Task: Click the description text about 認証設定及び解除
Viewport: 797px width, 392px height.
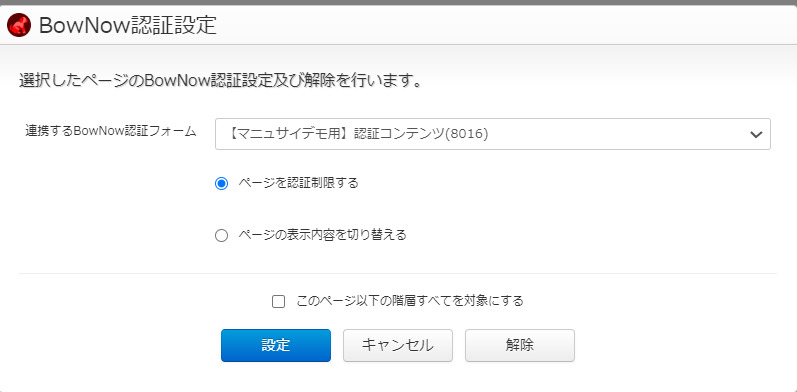Action: pyautogui.click(x=221, y=81)
